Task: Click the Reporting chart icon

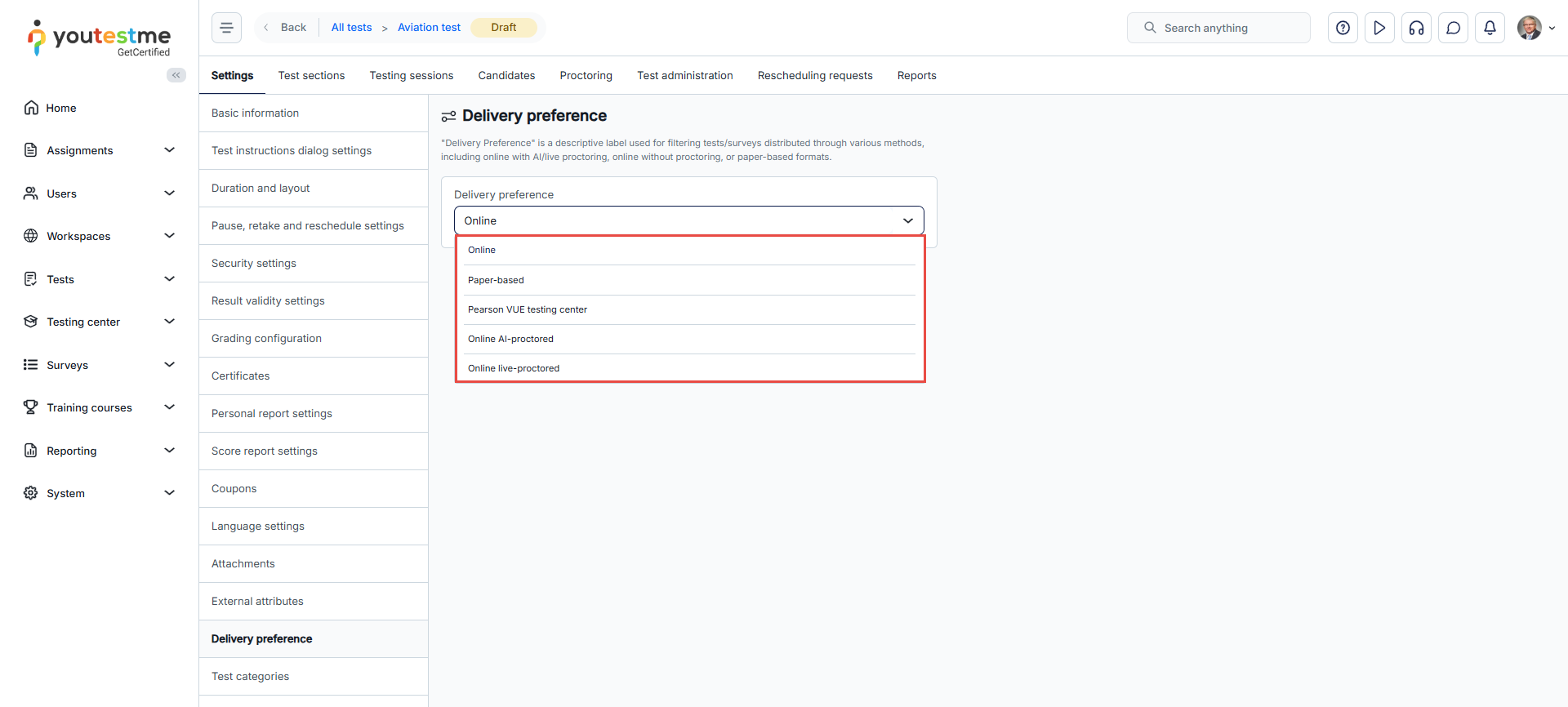Action: coord(31,451)
